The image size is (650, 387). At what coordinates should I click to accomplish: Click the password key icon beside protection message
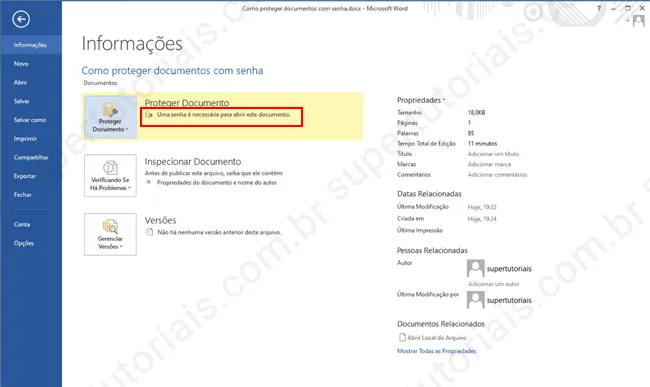[x=149, y=115]
